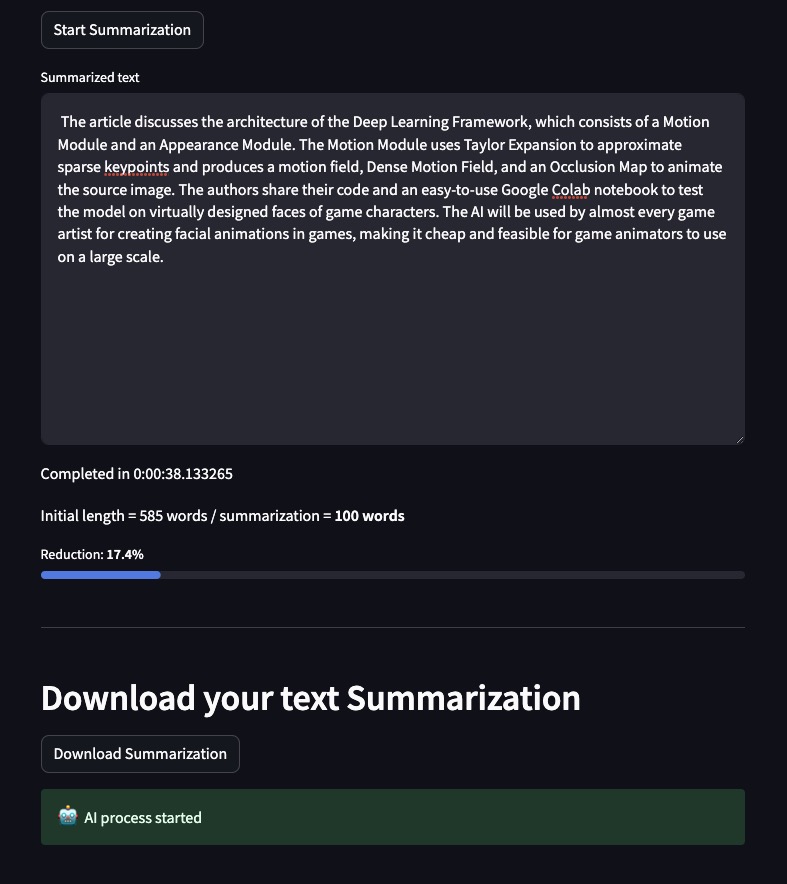
Task: Click the underlined word "keypoints" in the summary
Action: [136, 167]
